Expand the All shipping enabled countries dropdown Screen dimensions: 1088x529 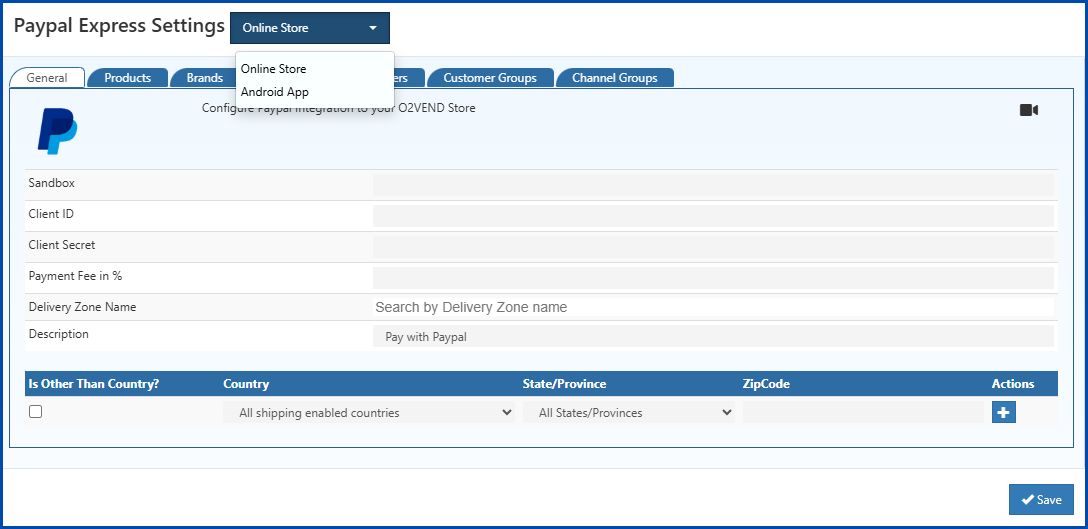tap(369, 412)
